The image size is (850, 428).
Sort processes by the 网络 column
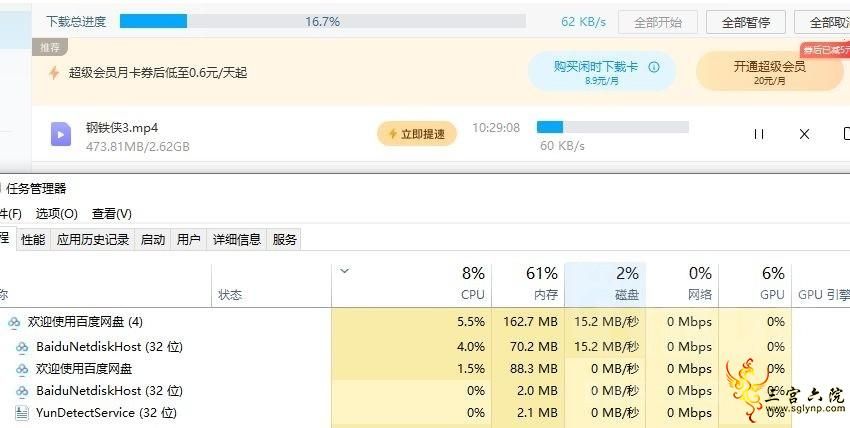682,285
